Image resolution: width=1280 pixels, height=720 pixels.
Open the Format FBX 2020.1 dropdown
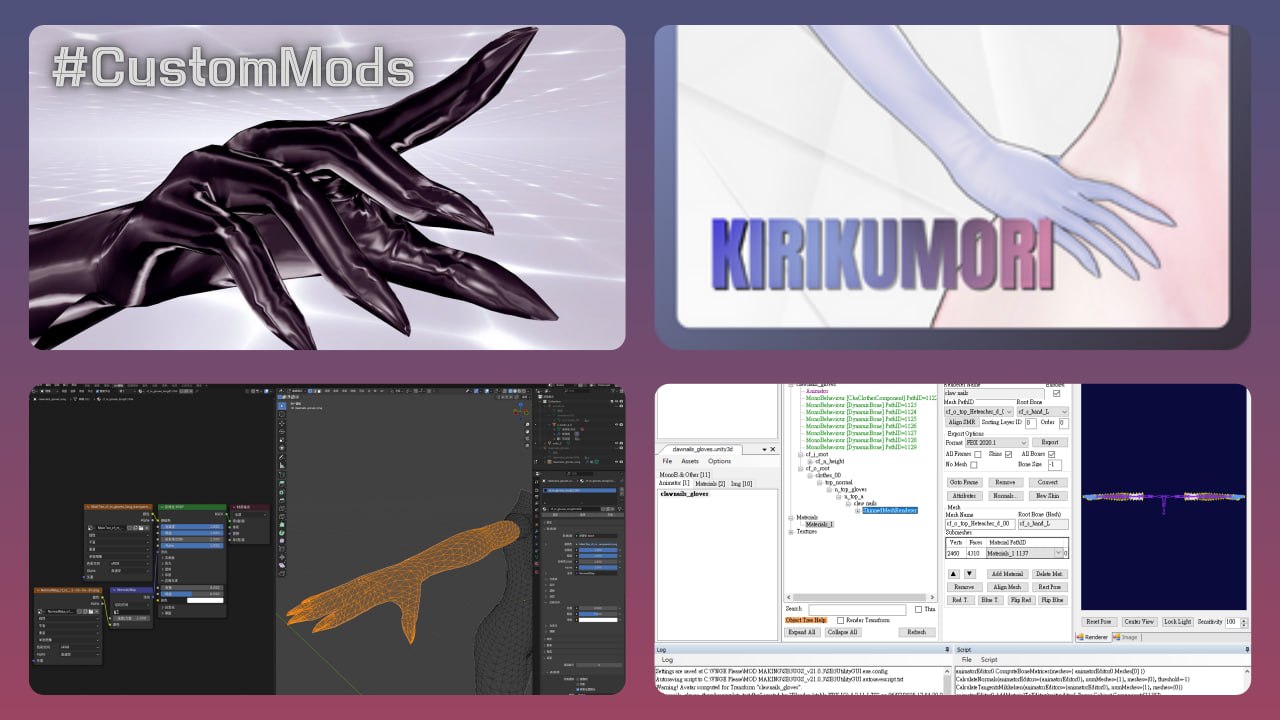pyautogui.click(x=997, y=442)
